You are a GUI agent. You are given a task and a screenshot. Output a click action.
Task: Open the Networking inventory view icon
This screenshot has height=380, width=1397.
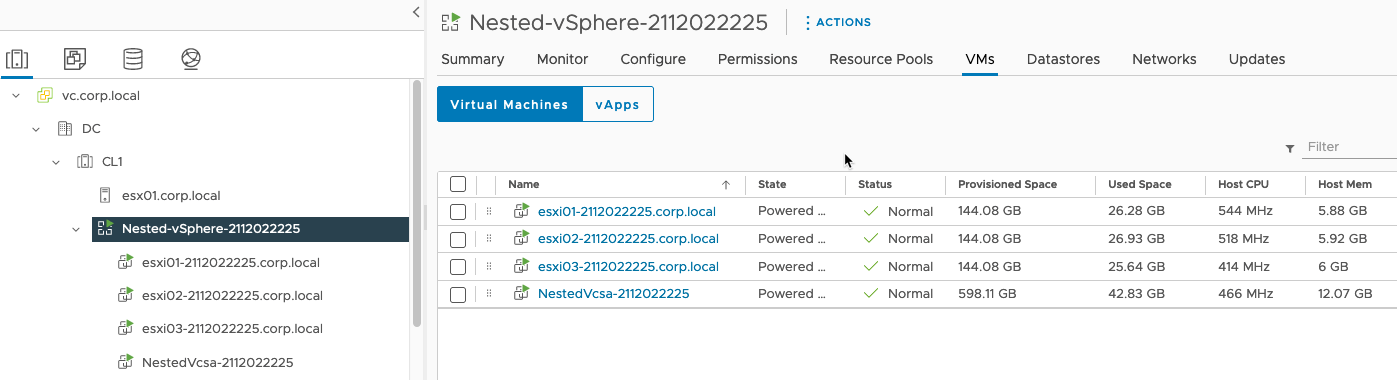(x=191, y=59)
